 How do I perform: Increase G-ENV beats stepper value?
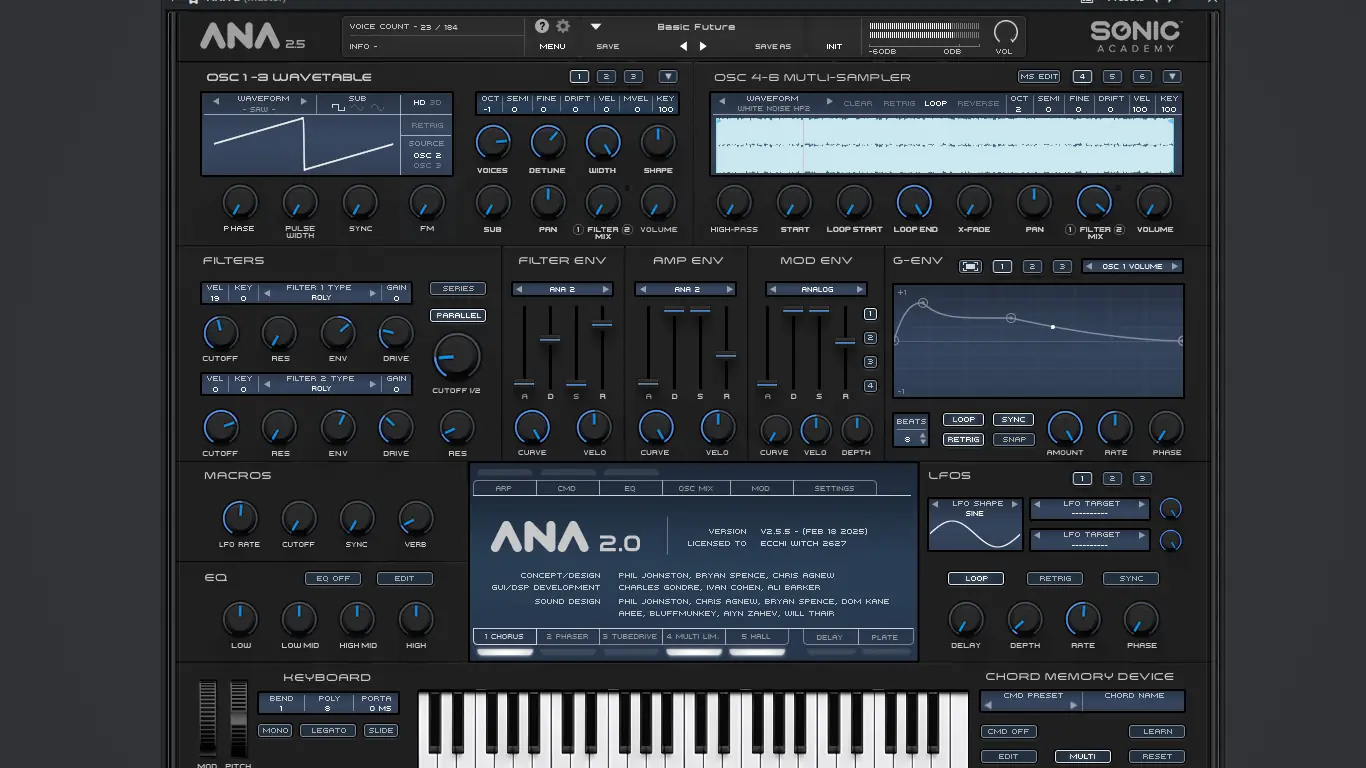point(922,434)
